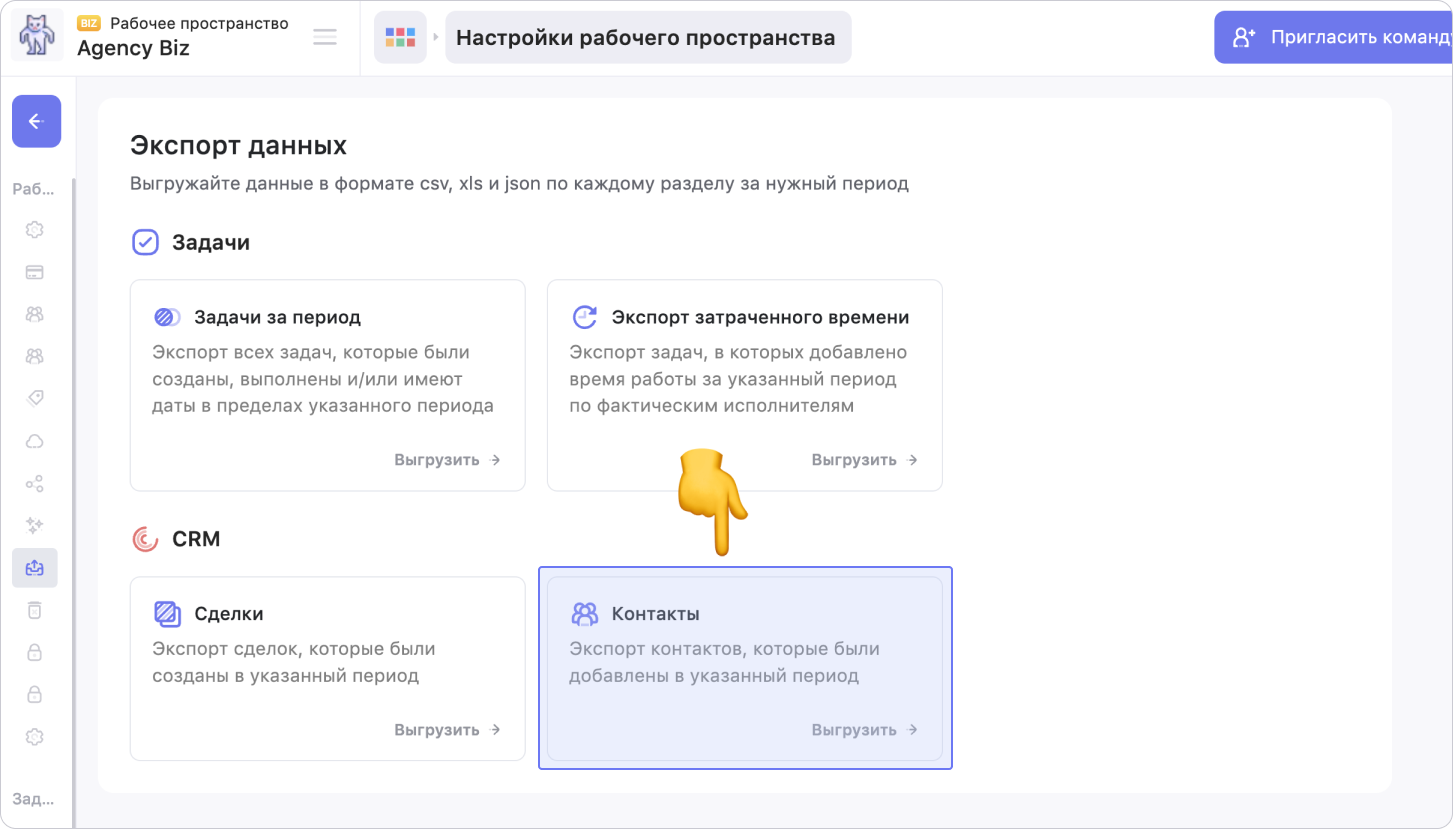The width and height of the screenshot is (1453, 829).
Task: Select the Контакты export card title
Action: pos(655,614)
